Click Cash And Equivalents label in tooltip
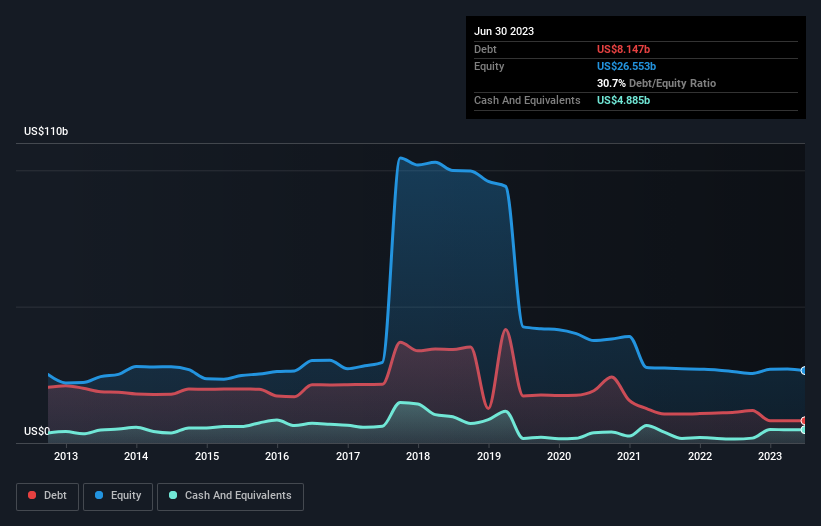Viewport: 821px width, 526px height. click(527, 100)
